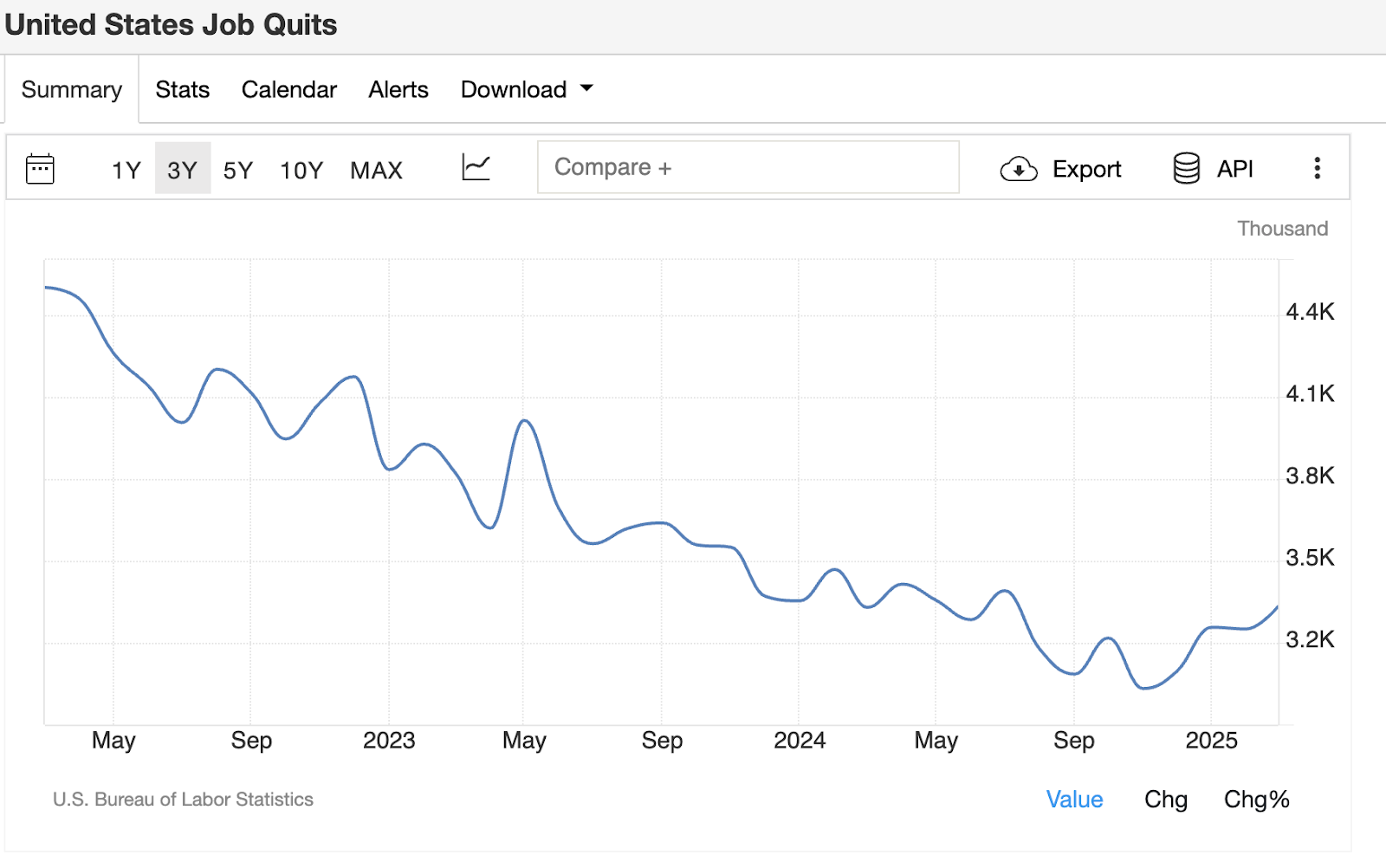Select the 3Y time range
1386x868 pixels.
pos(182,170)
